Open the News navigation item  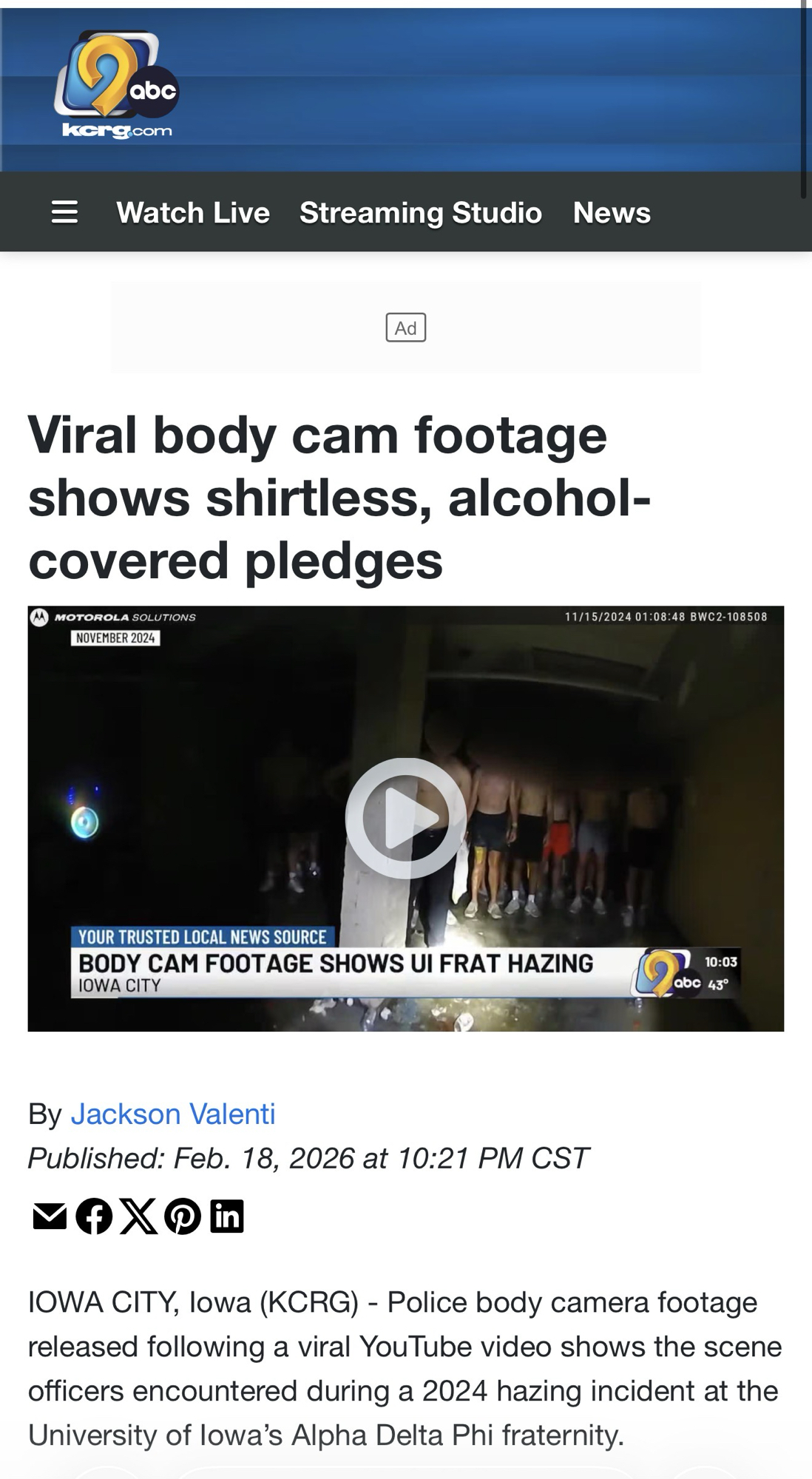coord(612,213)
